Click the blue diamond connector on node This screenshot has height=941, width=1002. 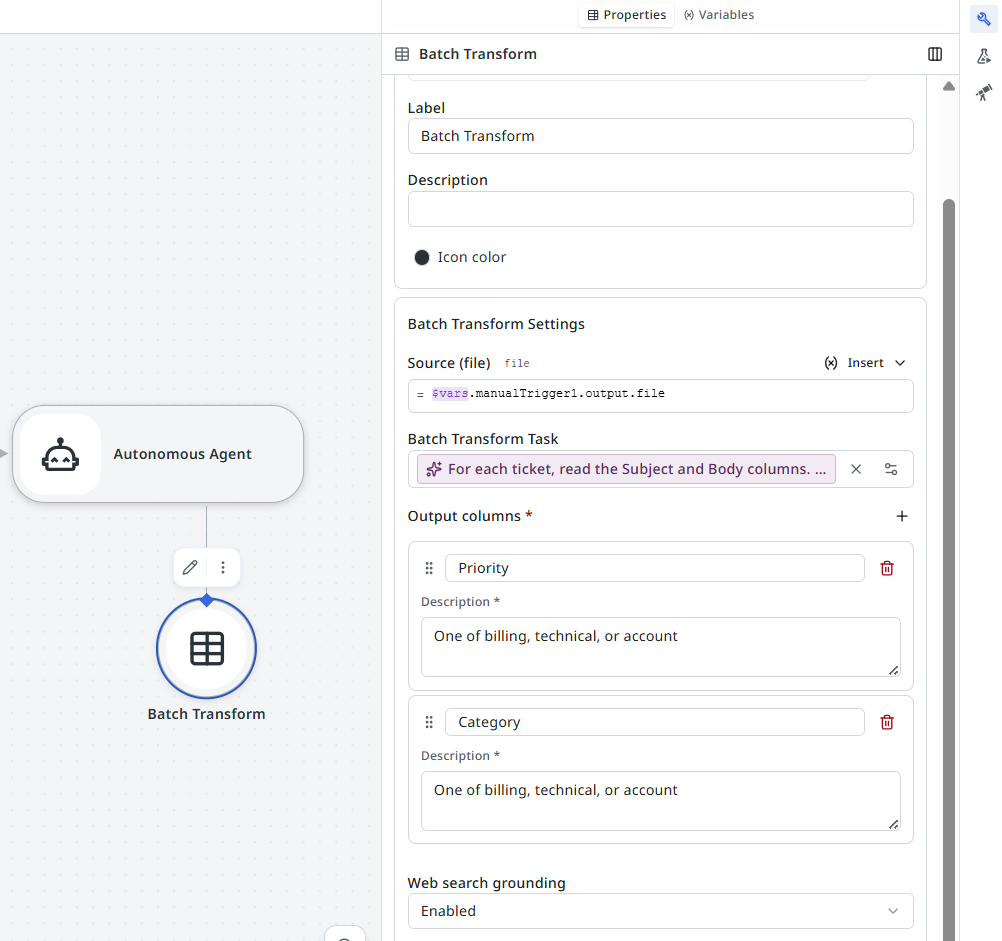[206, 600]
